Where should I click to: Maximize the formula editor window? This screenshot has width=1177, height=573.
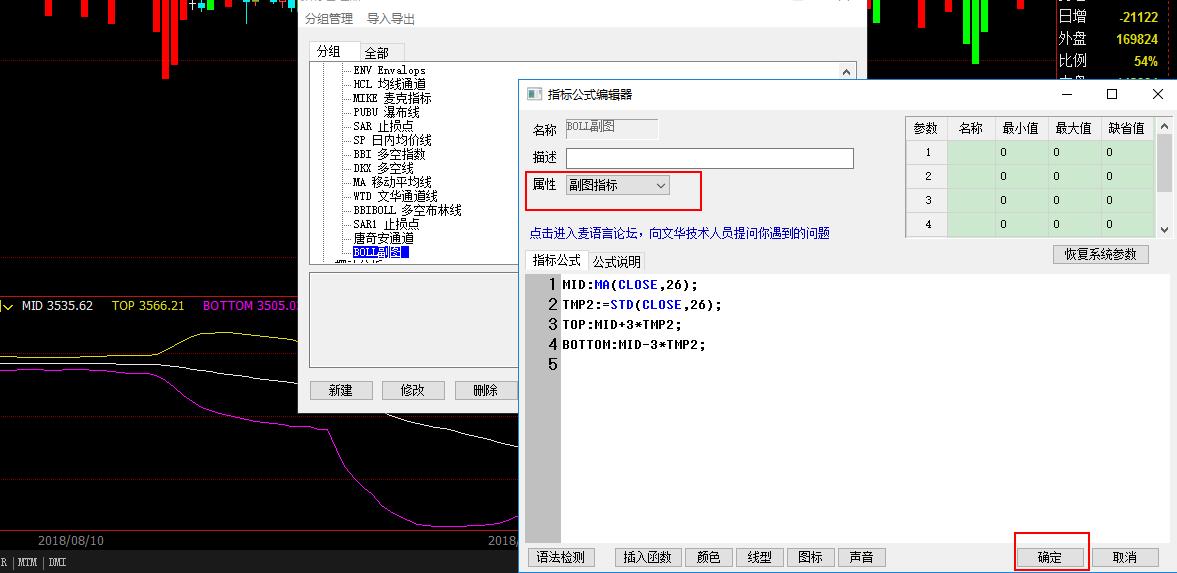(x=1111, y=94)
